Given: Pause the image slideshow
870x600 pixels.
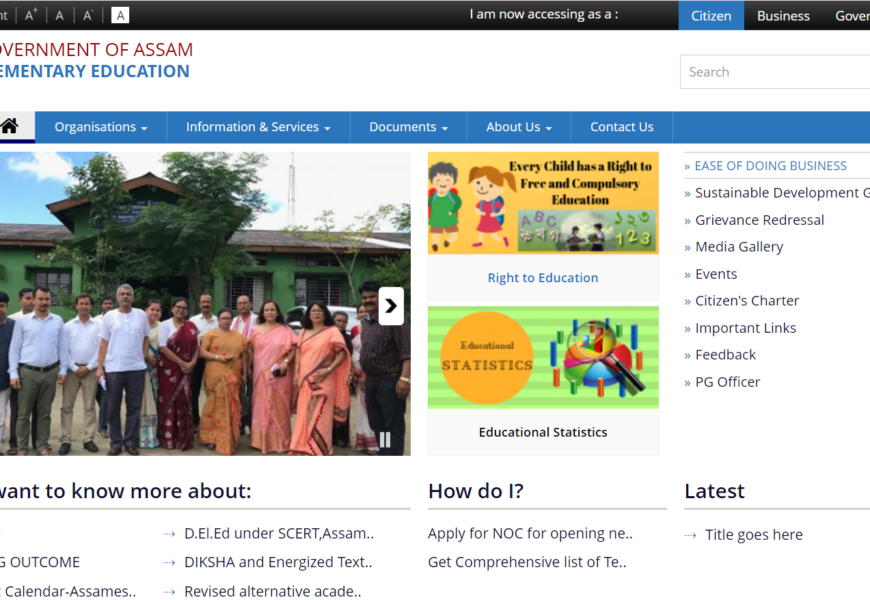Looking at the screenshot, I should point(385,439).
